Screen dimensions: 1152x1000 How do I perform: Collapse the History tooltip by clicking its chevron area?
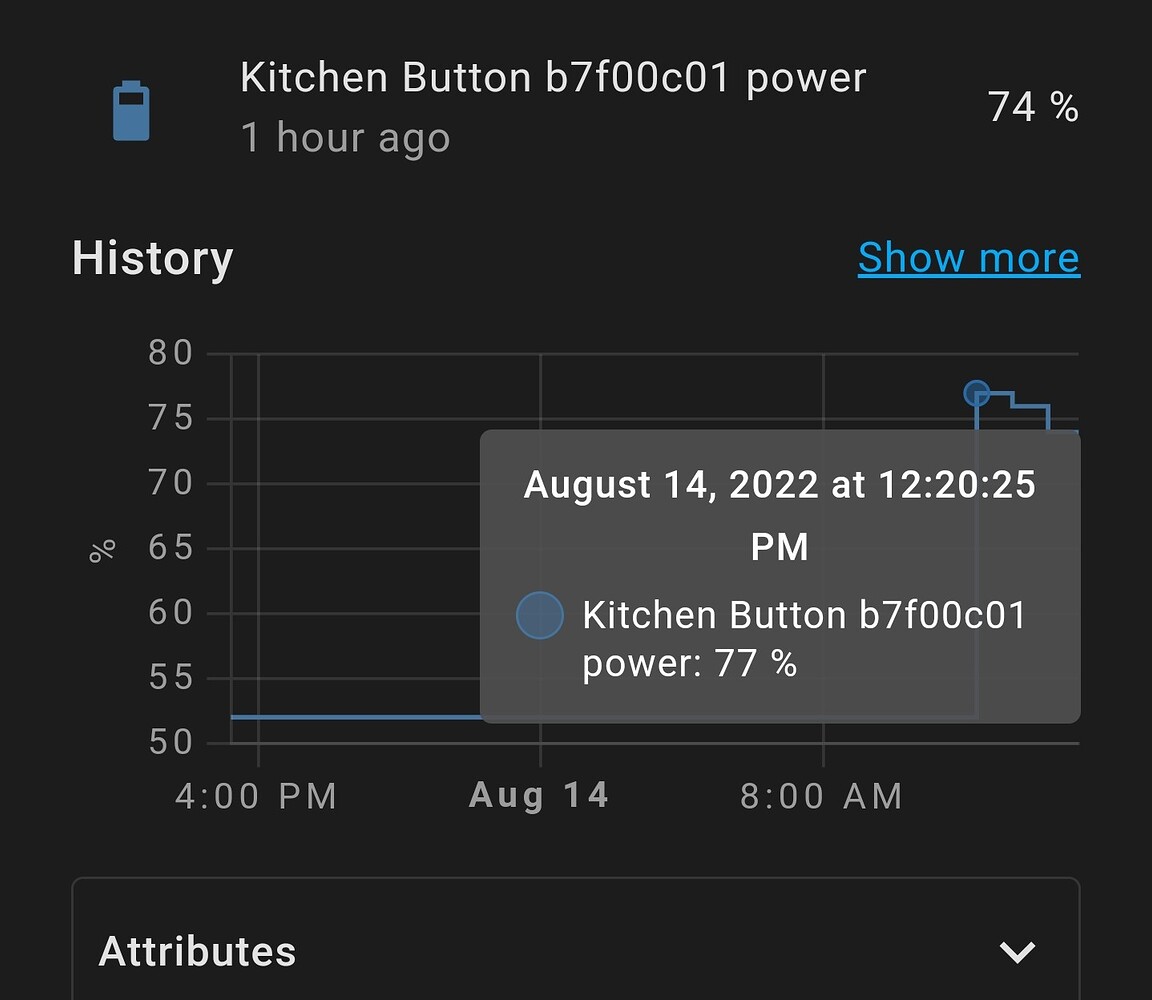click(x=1018, y=952)
